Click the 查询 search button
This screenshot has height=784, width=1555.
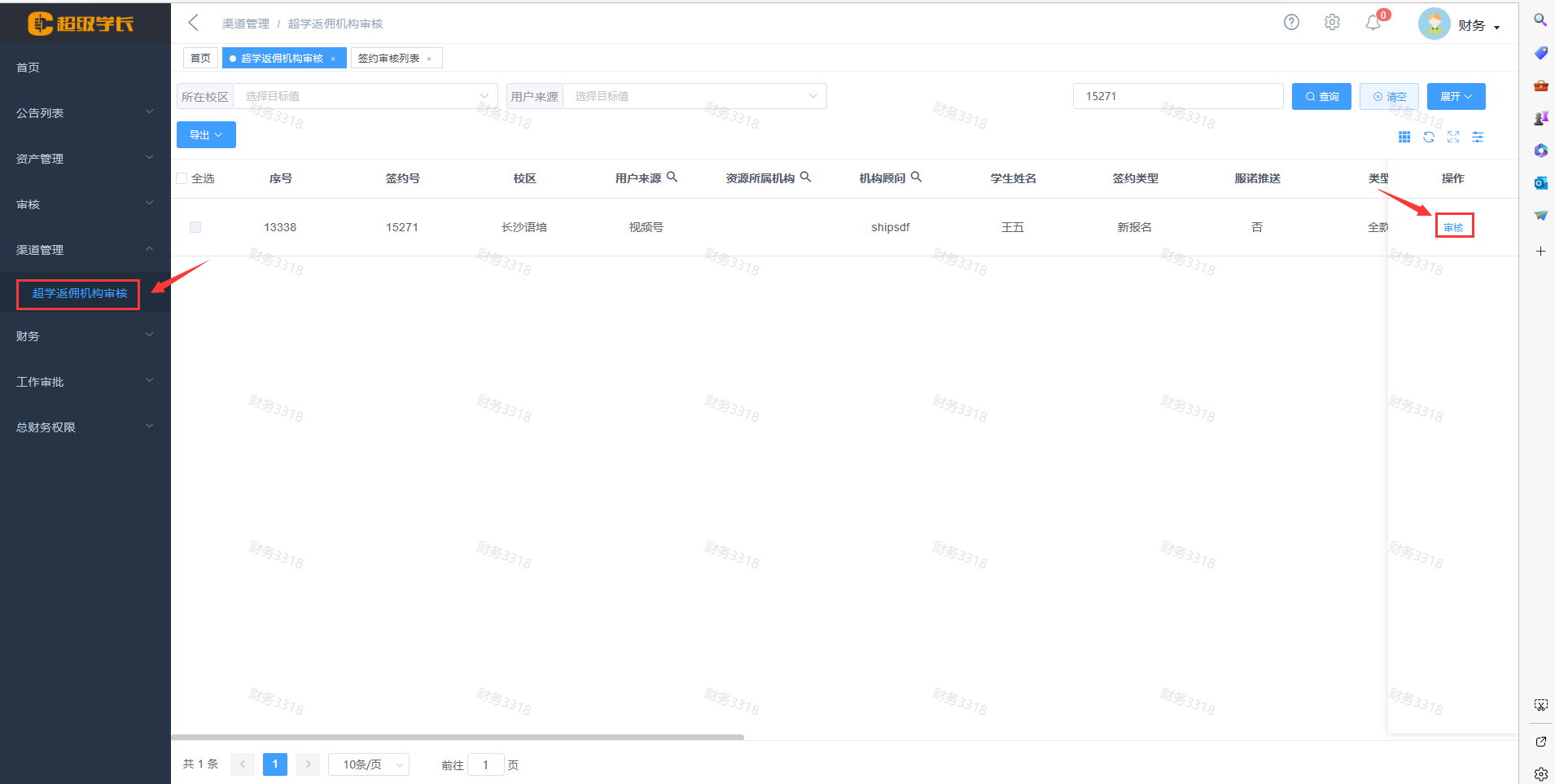point(1321,96)
